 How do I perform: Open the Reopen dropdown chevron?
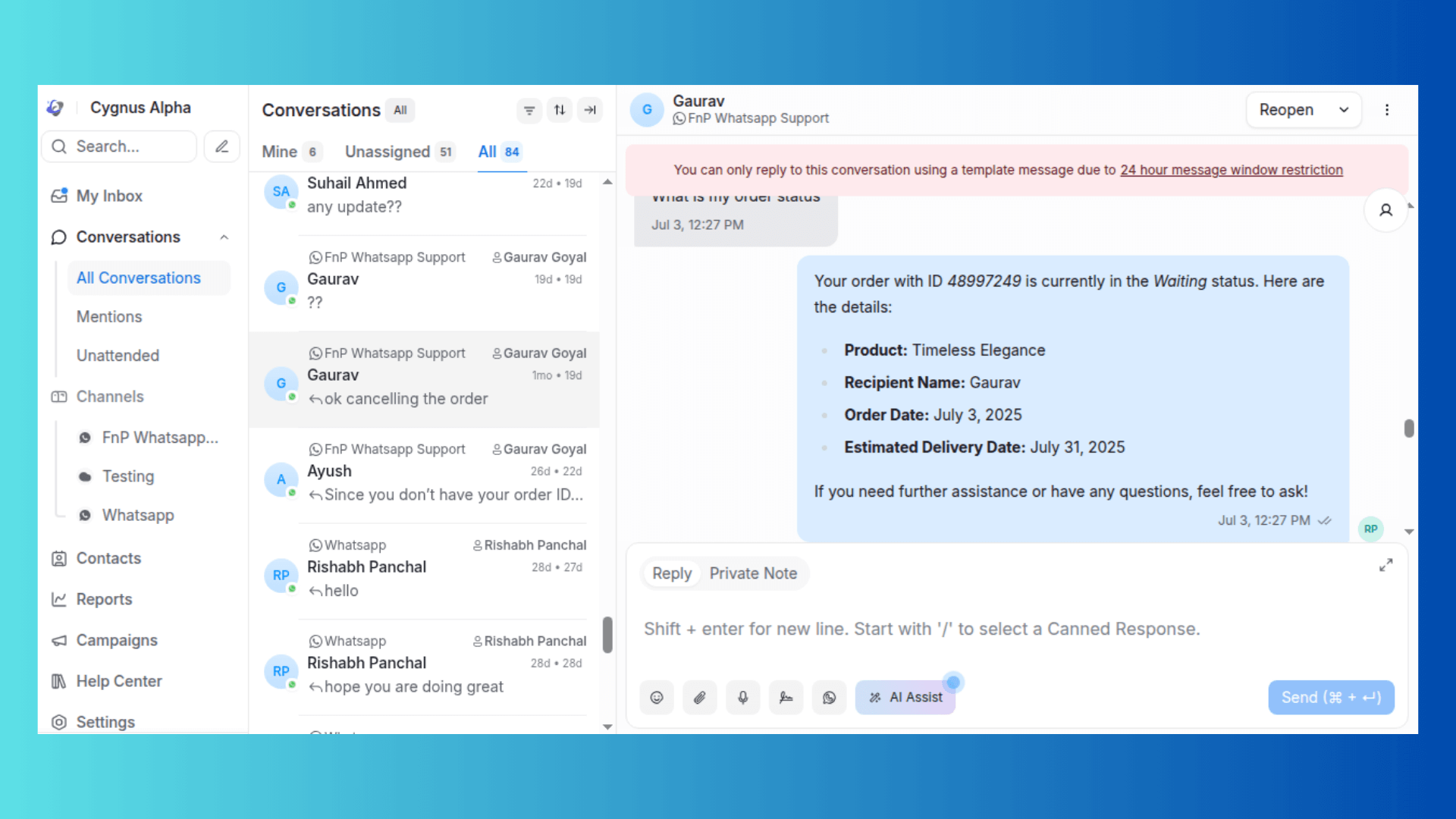(x=1344, y=110)
